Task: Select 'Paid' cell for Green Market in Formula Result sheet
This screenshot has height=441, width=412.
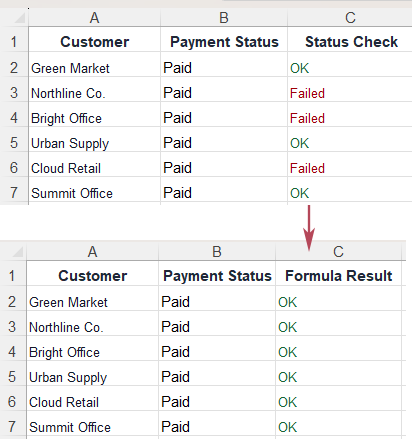Action: [217, 298]
